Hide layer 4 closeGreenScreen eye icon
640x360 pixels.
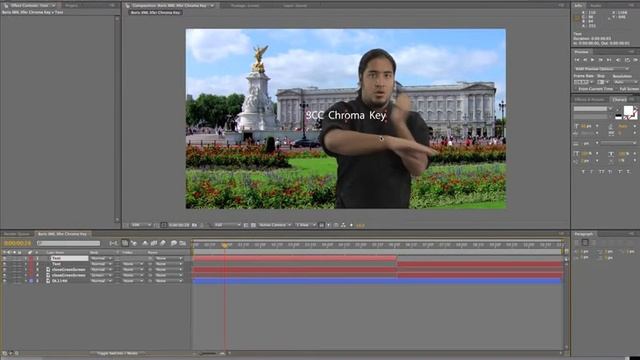(x=4, y=276)
